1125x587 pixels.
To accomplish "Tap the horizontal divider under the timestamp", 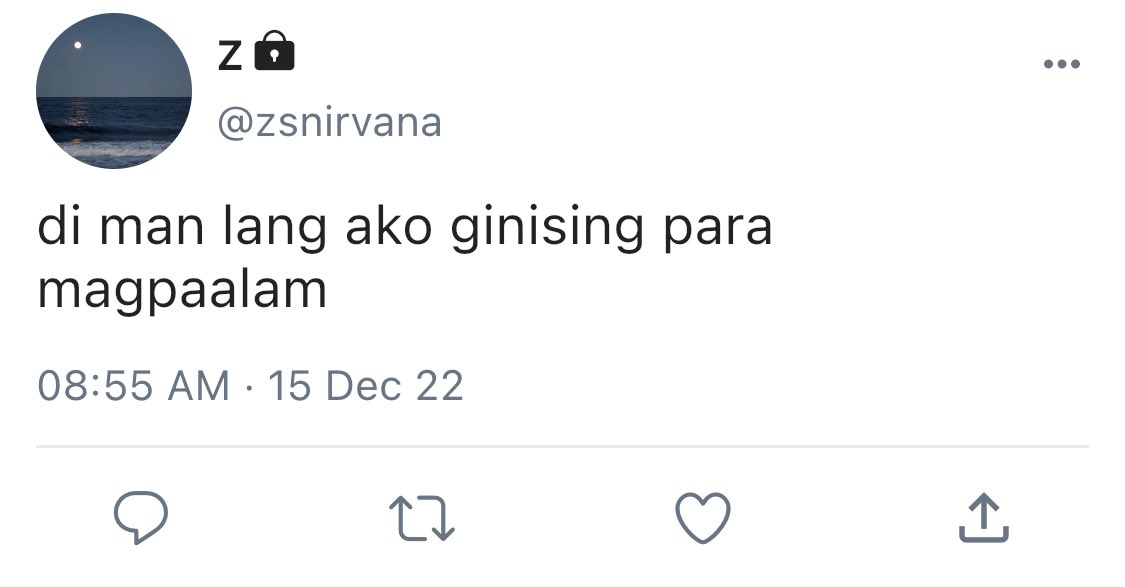I will click(x=562, y=446).
